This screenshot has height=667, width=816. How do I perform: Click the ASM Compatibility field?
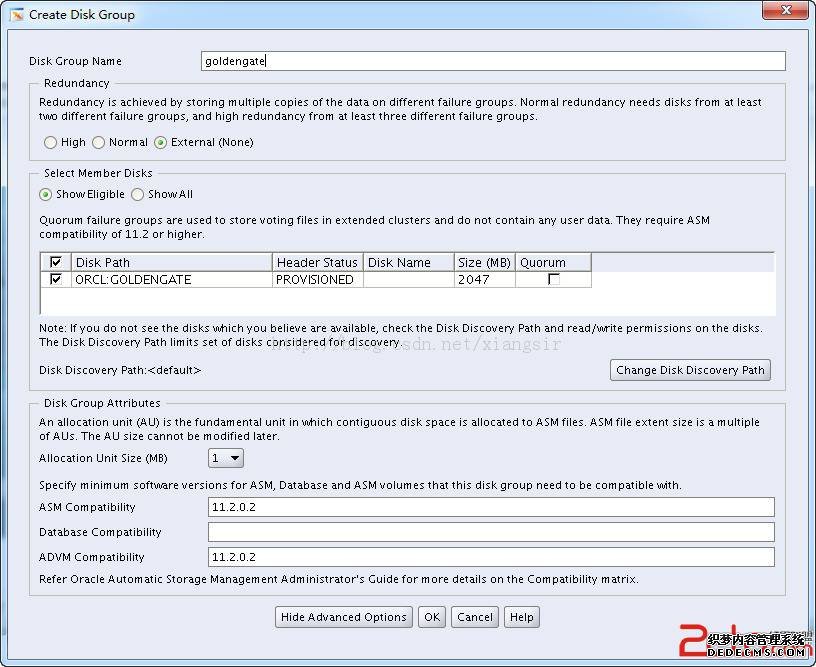pyautogui.click(x=491, y=507)
